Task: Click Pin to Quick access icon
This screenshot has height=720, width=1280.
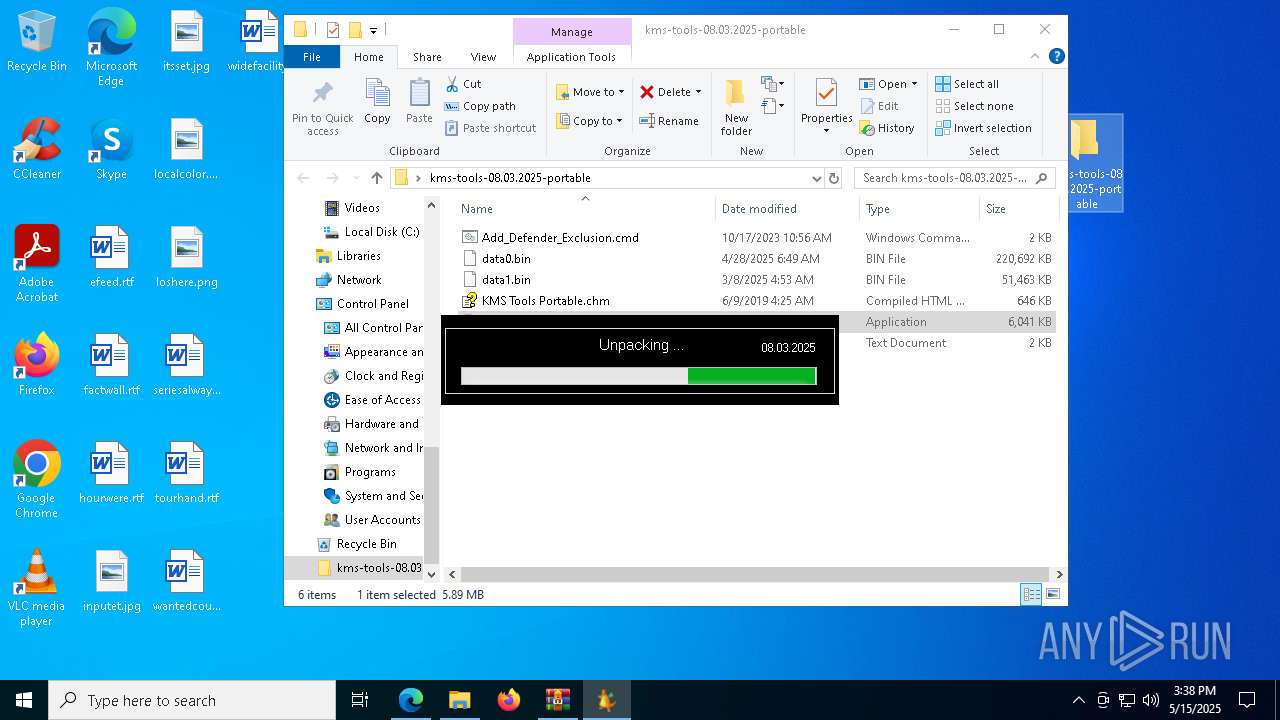Action: click(322, 107)
